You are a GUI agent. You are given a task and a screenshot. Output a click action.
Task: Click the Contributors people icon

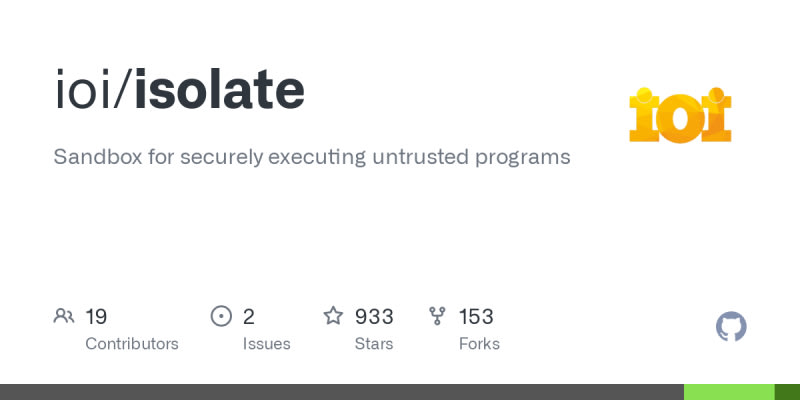tap(64, 317)
